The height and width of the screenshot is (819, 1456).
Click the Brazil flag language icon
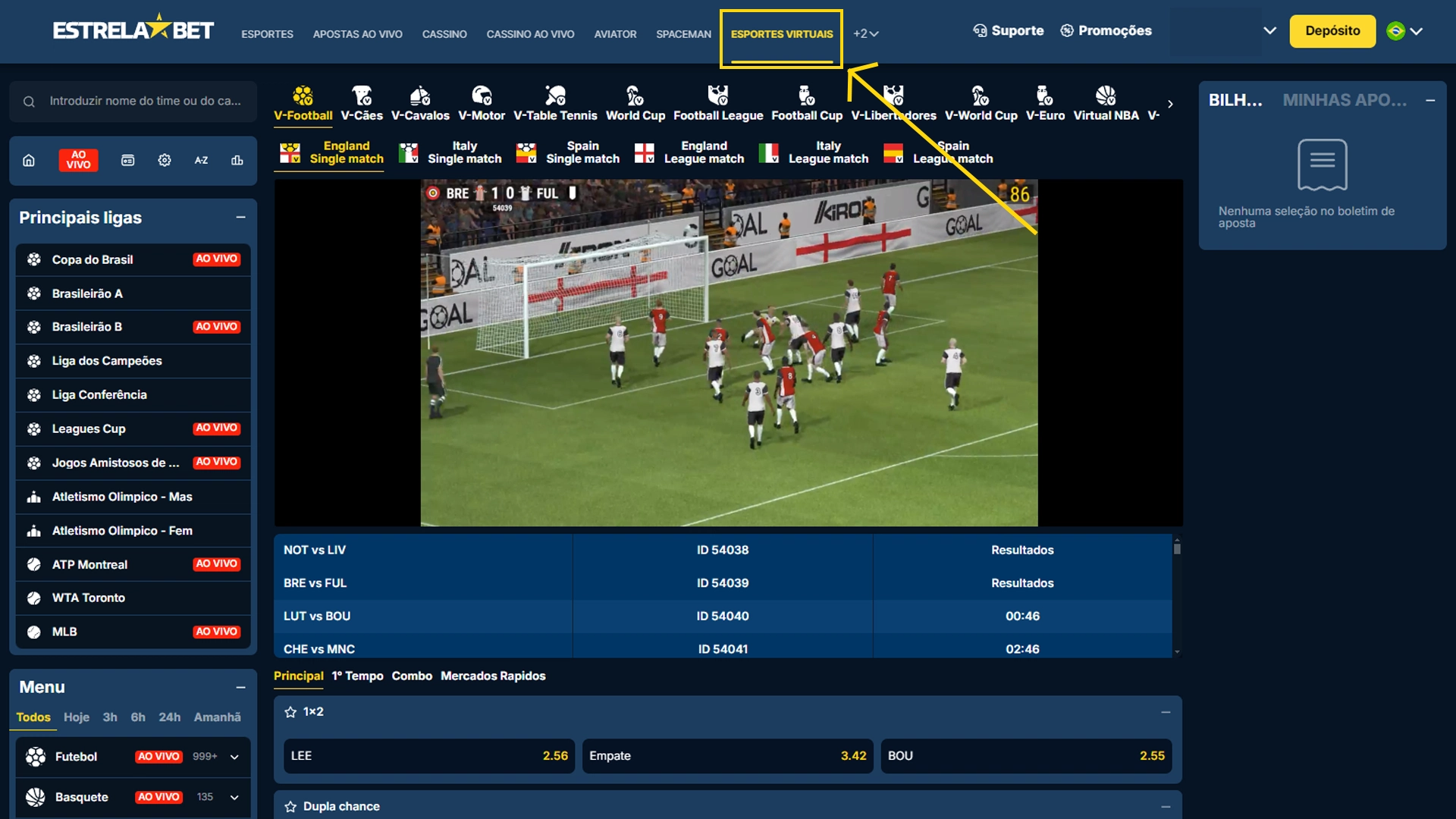pos(1395,31)
